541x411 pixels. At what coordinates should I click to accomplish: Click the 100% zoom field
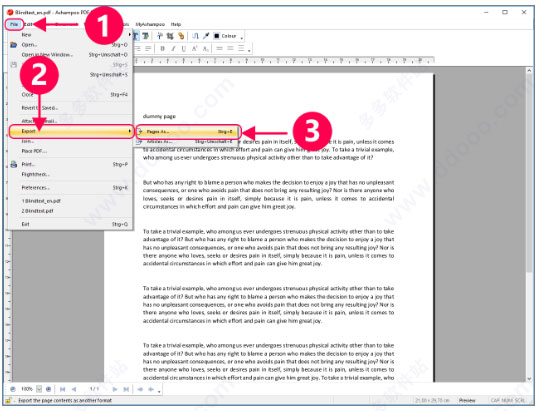(x=27, y=389)
